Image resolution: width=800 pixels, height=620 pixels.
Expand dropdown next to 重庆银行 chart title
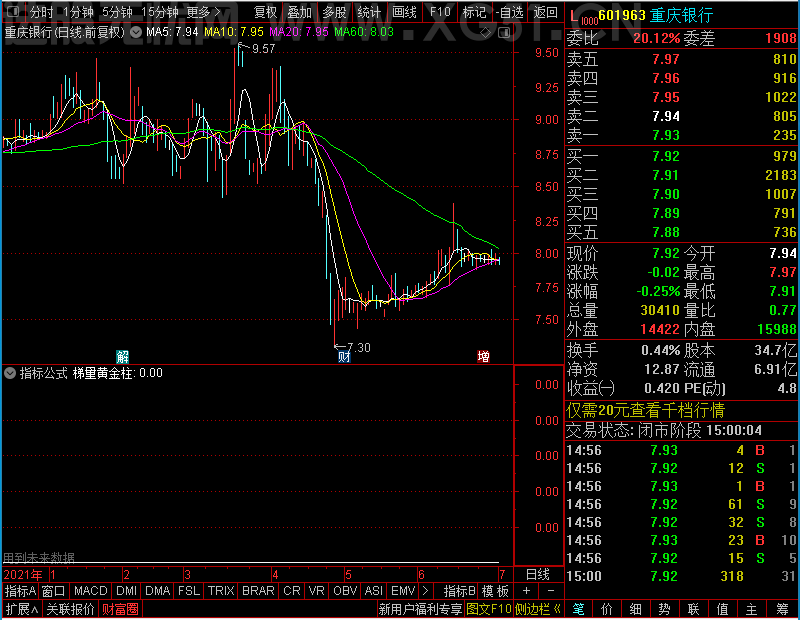(x=136, y=32)
